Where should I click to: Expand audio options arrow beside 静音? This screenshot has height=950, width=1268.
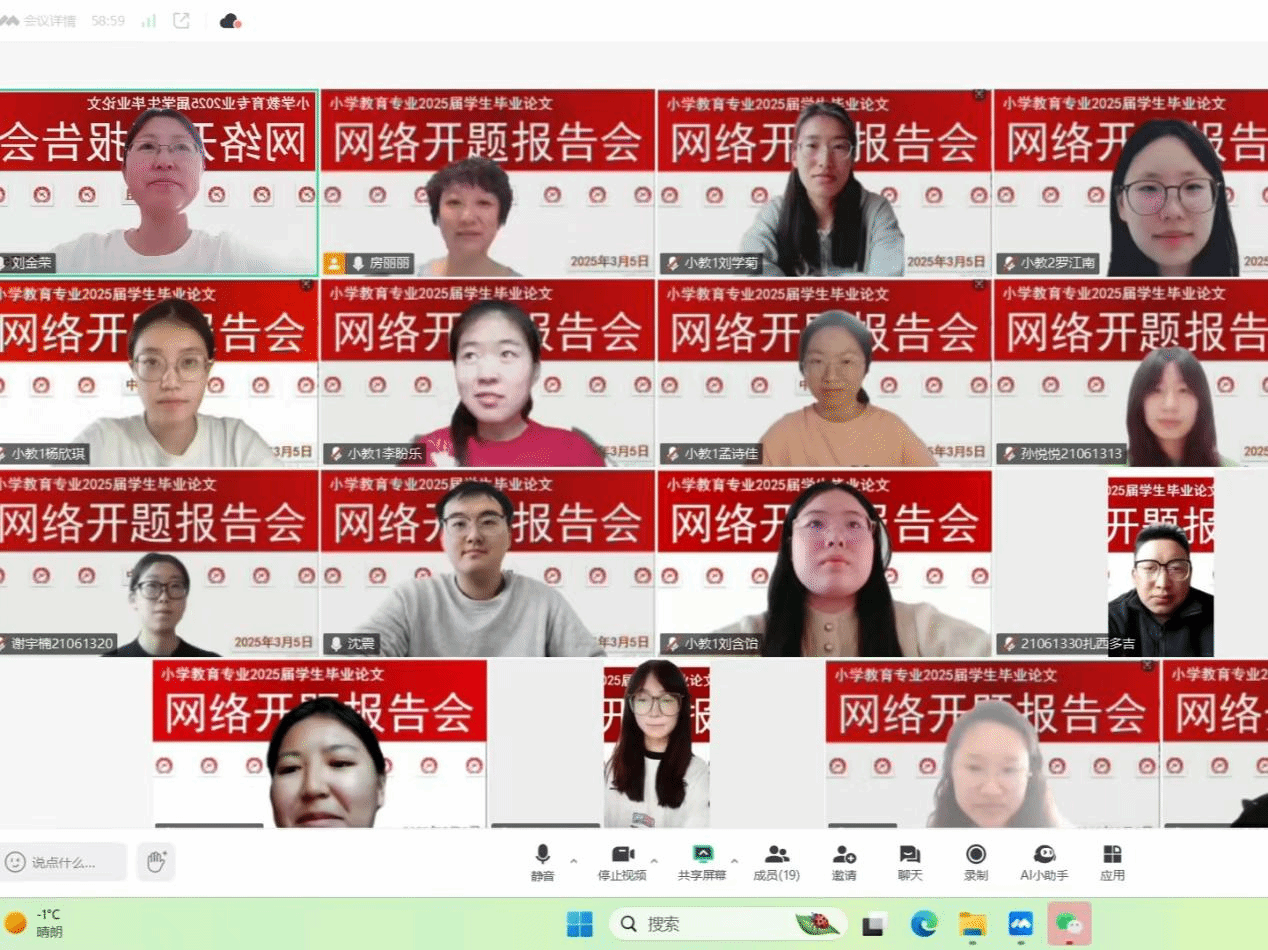pos(574,860)
